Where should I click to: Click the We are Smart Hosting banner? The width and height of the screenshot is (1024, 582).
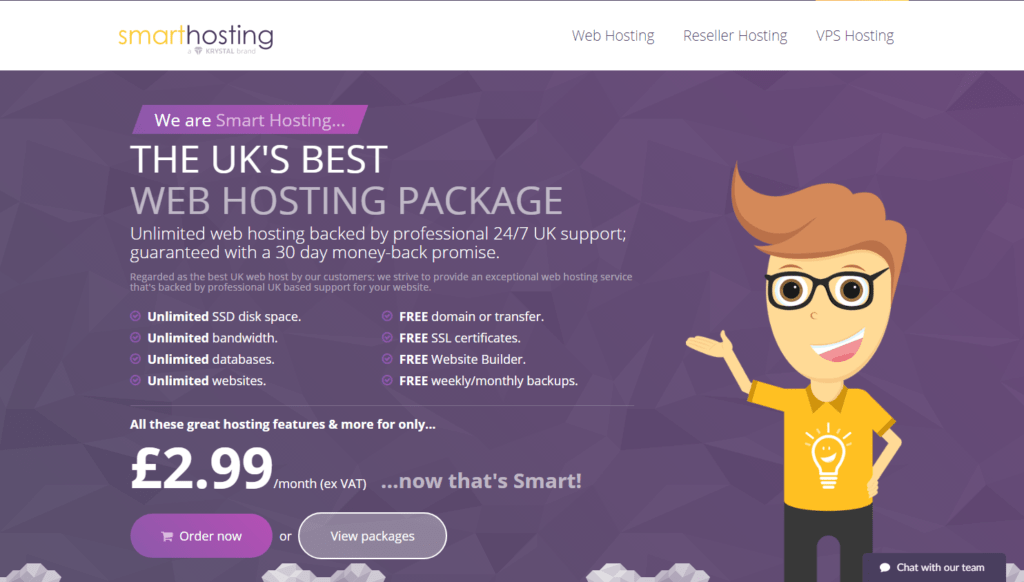click(250, 120)
